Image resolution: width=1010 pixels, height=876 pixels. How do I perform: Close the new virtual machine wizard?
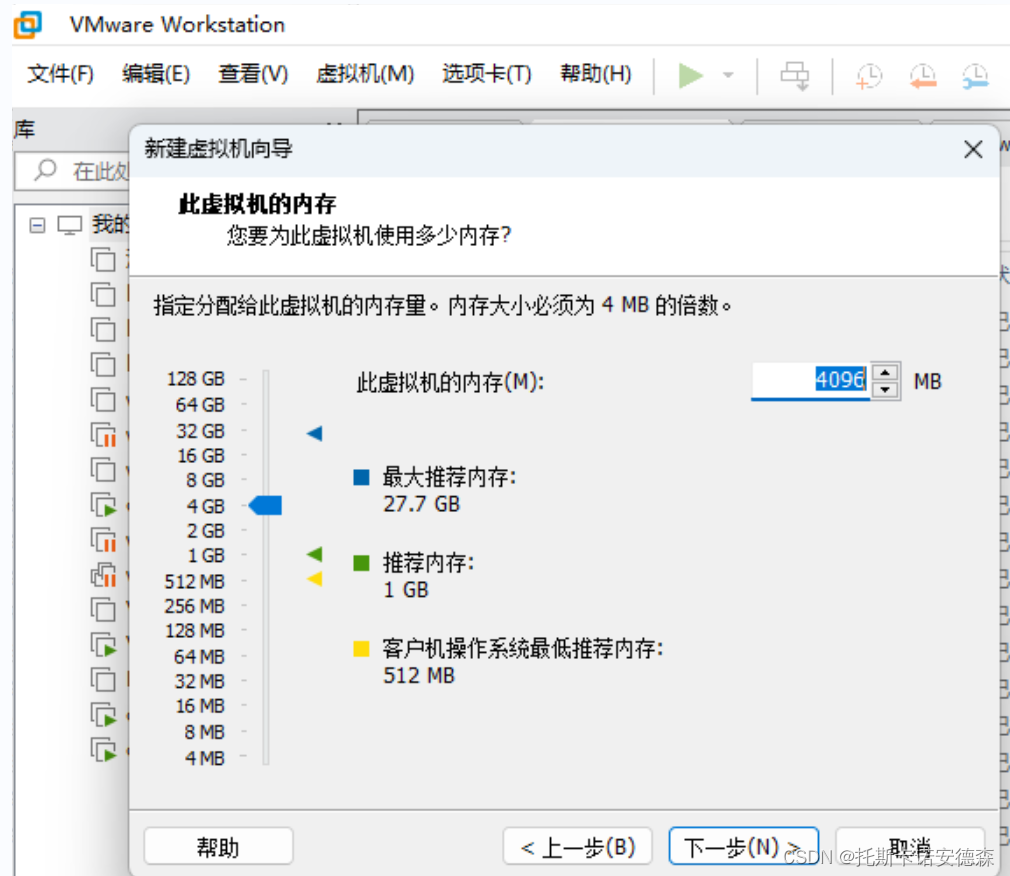[x=973, y=149]
